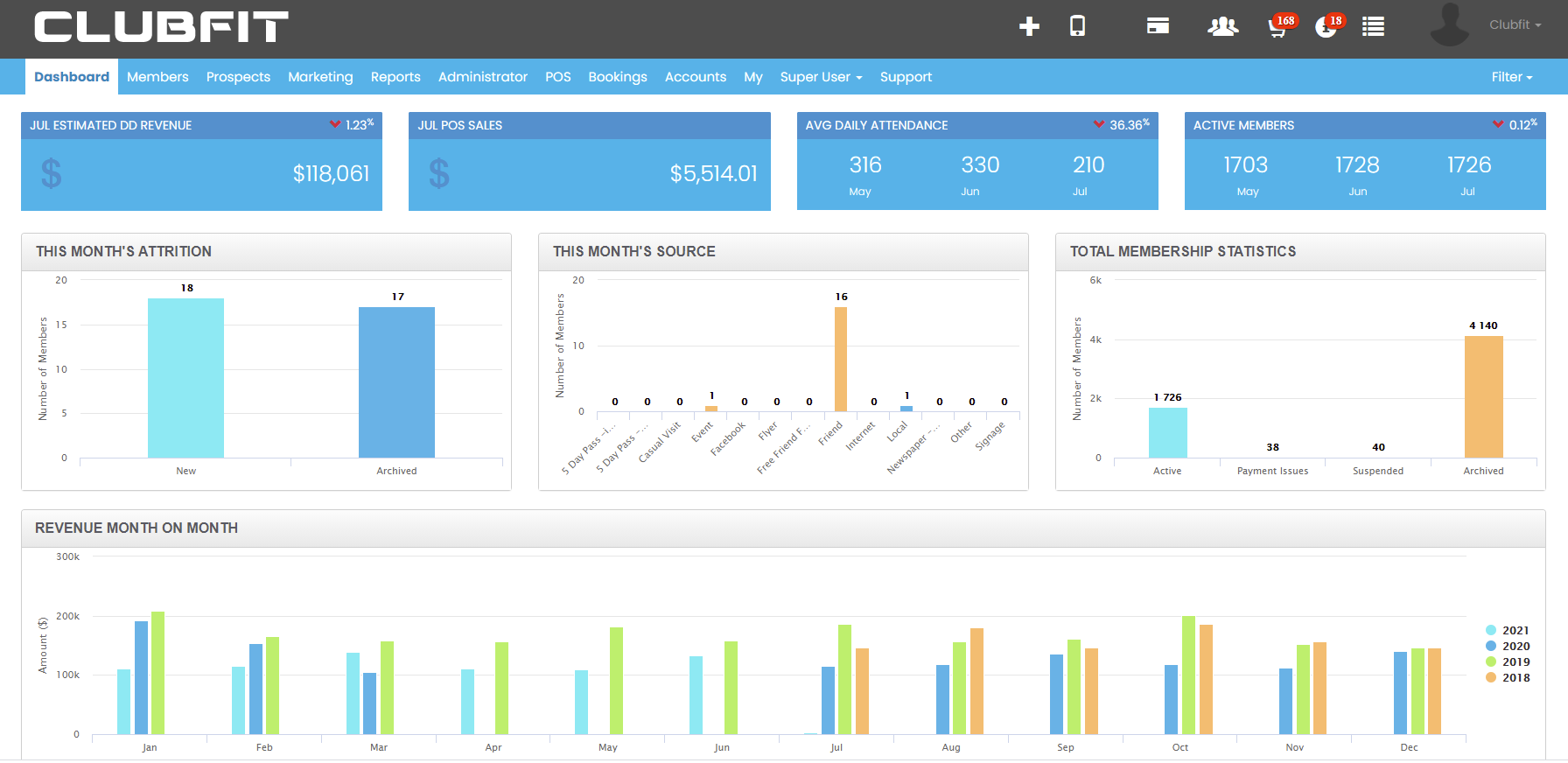This screenshot has width=1568, height=763.
Task: Click the Active members bar 1 726
Action: click(1168, 432)
